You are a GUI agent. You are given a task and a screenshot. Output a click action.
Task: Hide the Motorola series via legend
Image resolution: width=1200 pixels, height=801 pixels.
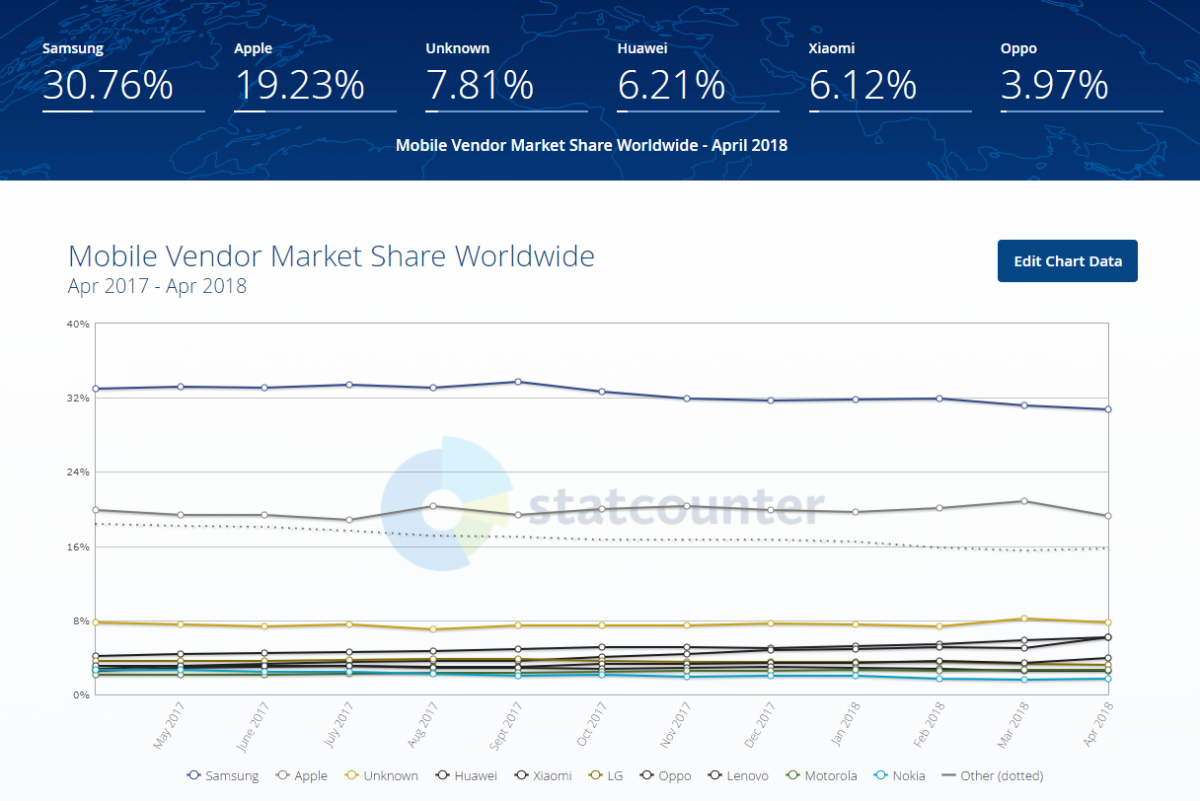coord(820,775)
